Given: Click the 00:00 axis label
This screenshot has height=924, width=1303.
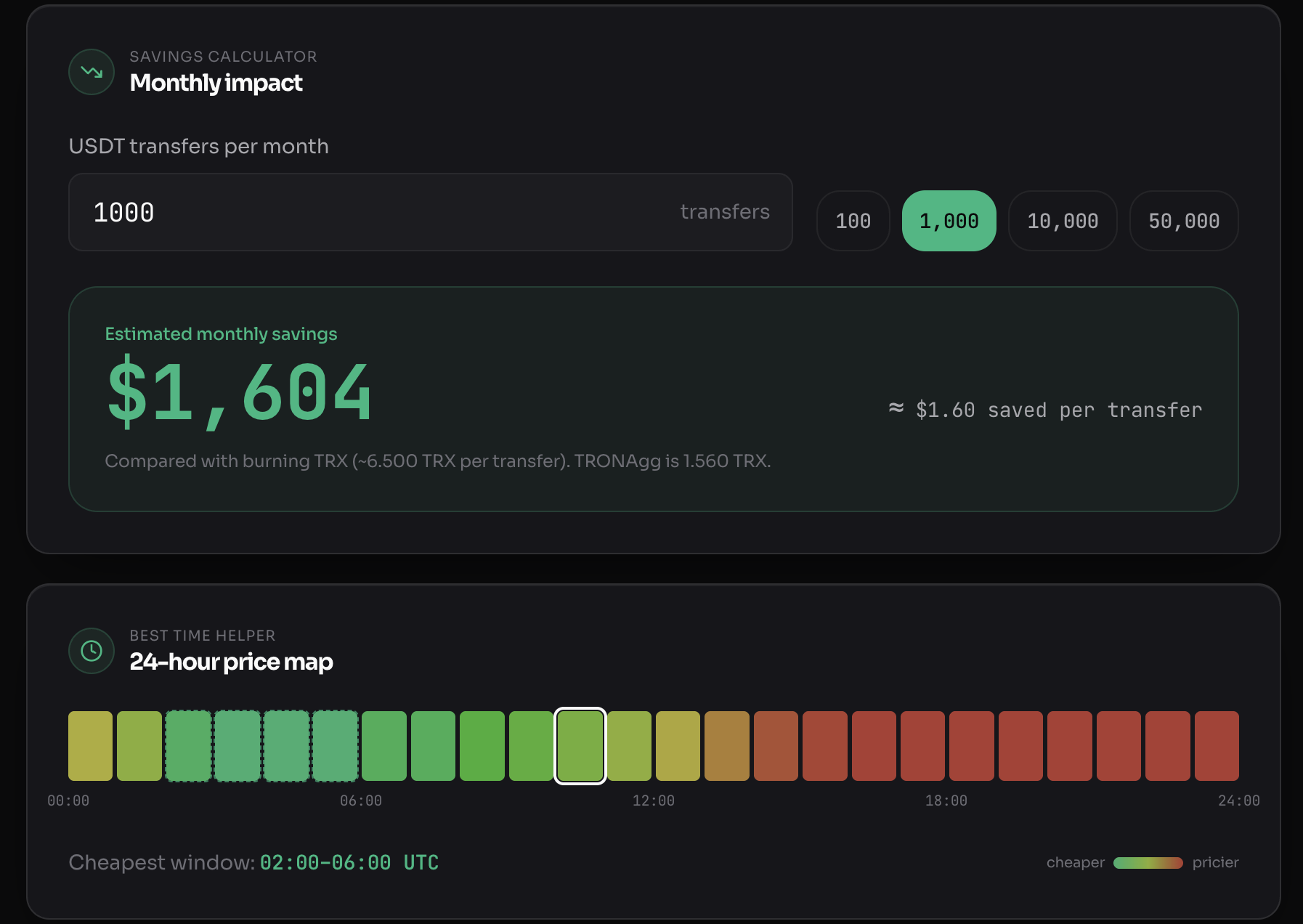Looking at the screenshot, I should pyautogui.click(x=68, y=801).
